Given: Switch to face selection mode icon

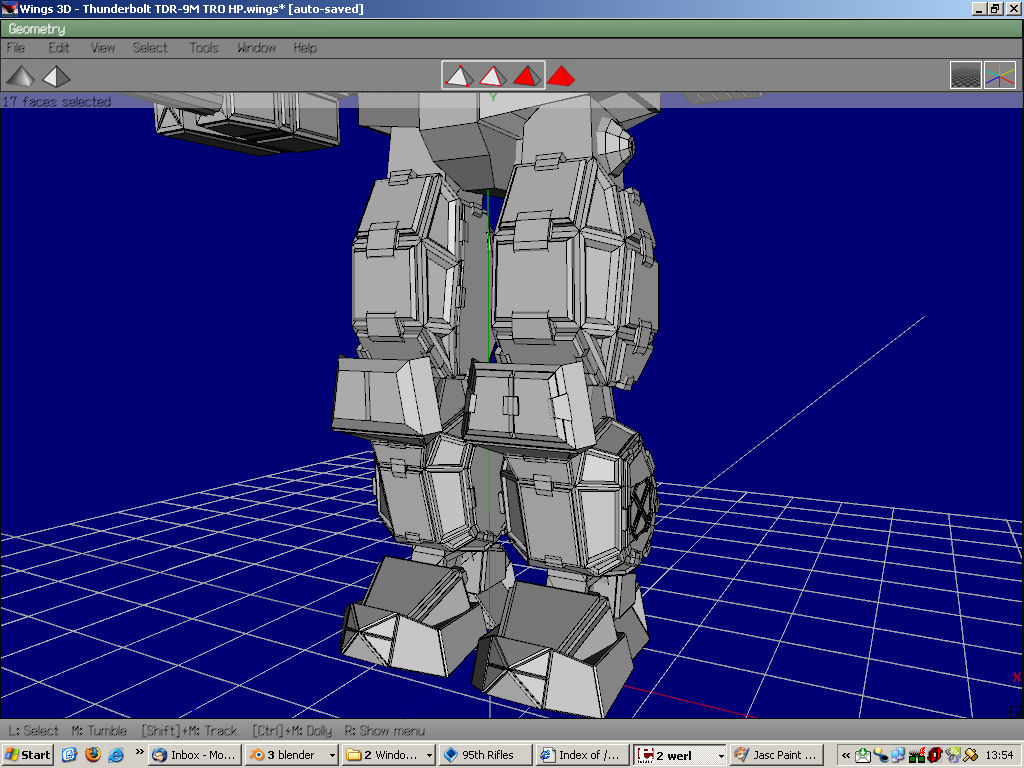Looking at the screenshot, I should click(526, 75).
